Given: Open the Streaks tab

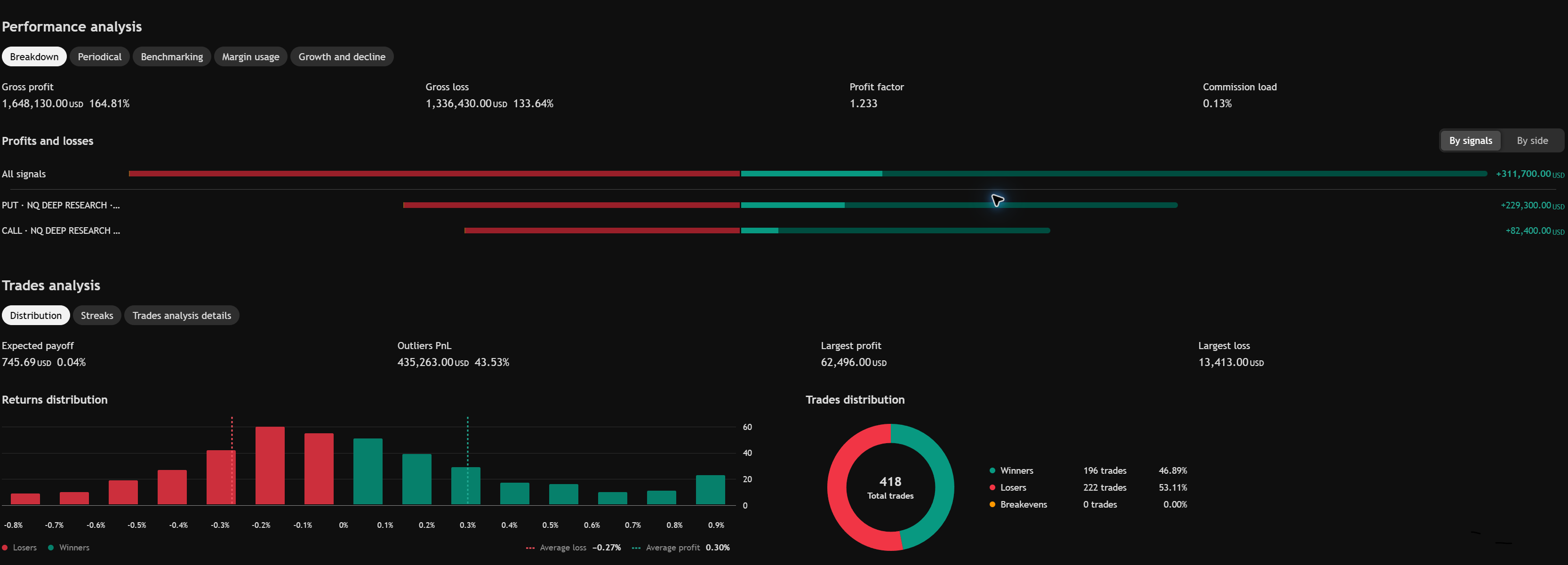Looking at the screenshot, I should 97,315.
